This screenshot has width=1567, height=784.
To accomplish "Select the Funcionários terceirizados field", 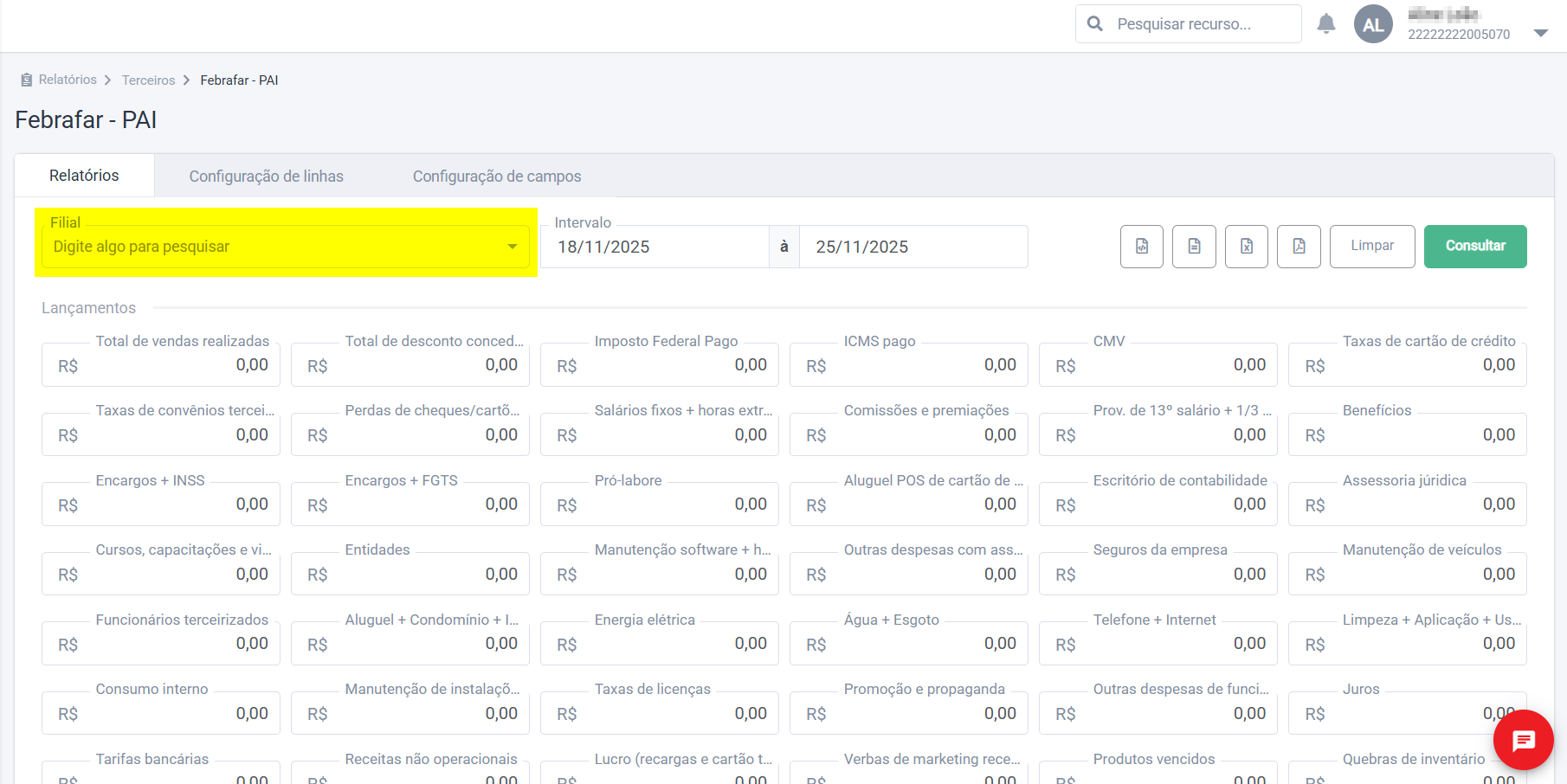I will pos(161,644).
